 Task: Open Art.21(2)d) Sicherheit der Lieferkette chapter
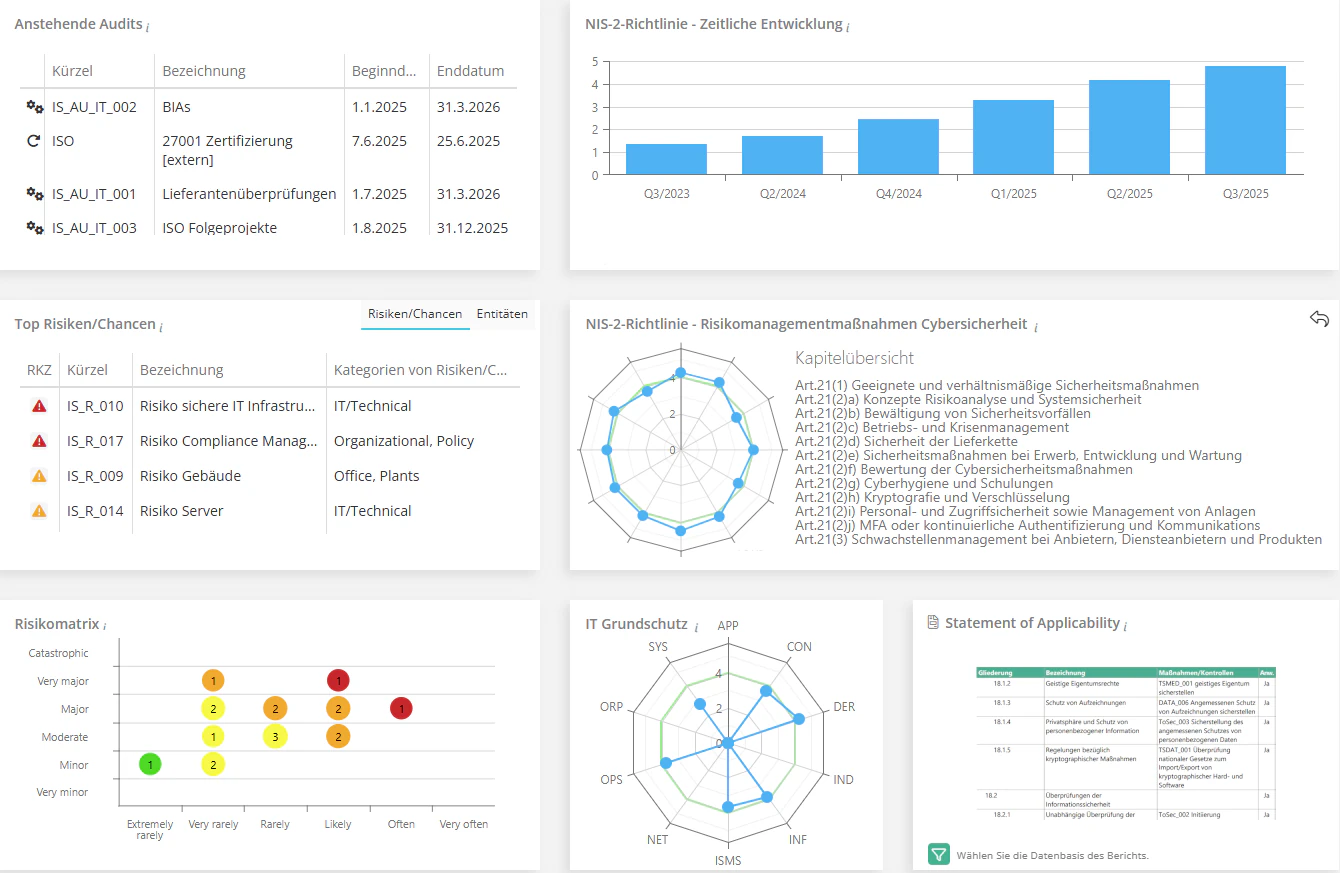(906, 441)
